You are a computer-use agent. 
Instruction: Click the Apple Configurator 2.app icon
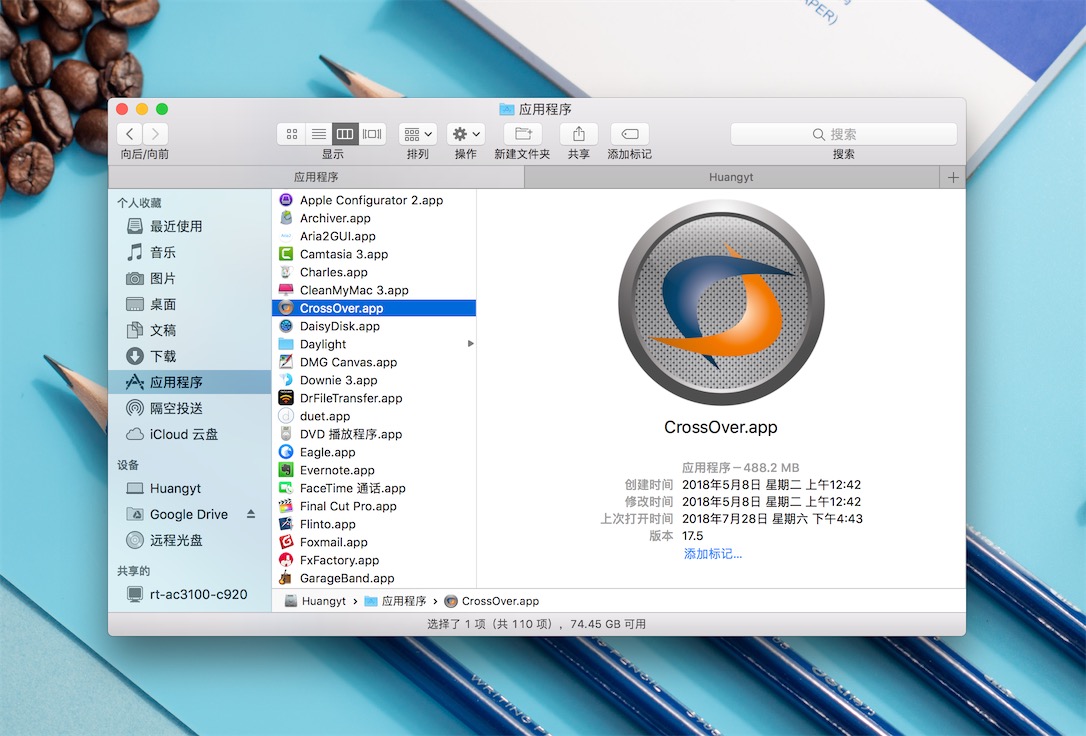(x=286, y=200)
